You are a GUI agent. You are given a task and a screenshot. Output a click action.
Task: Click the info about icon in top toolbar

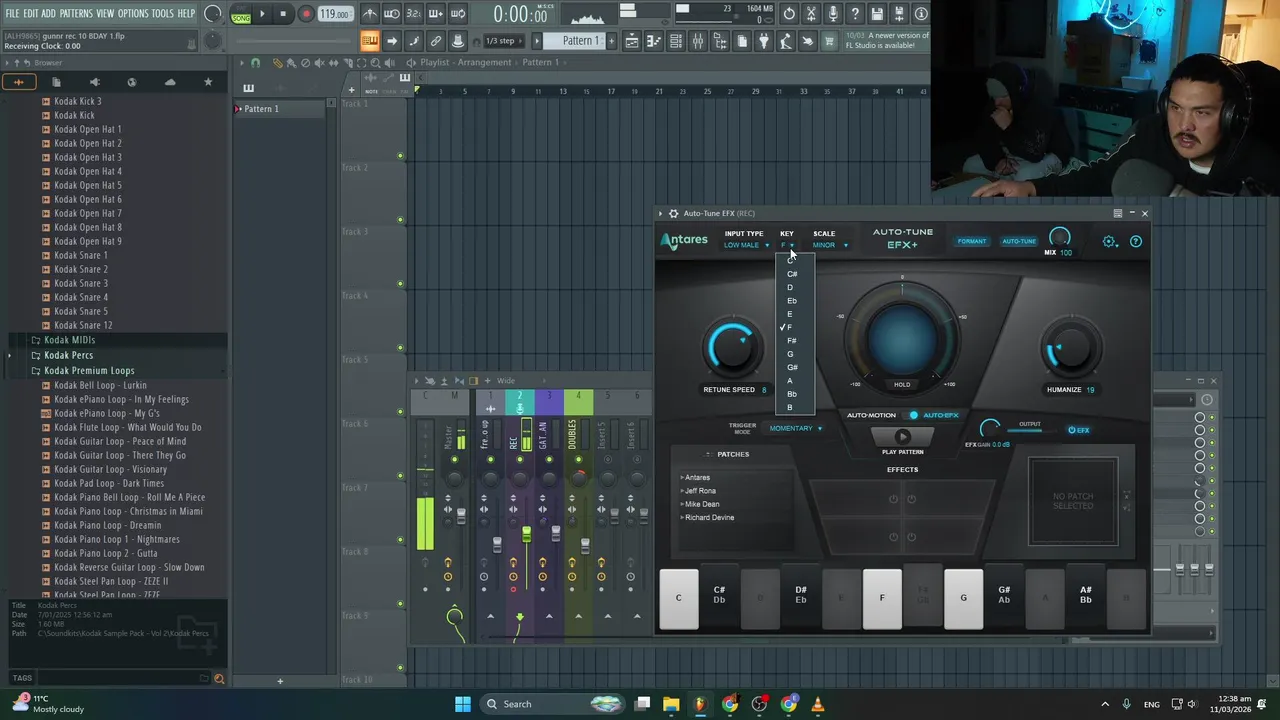coord(921,14)
